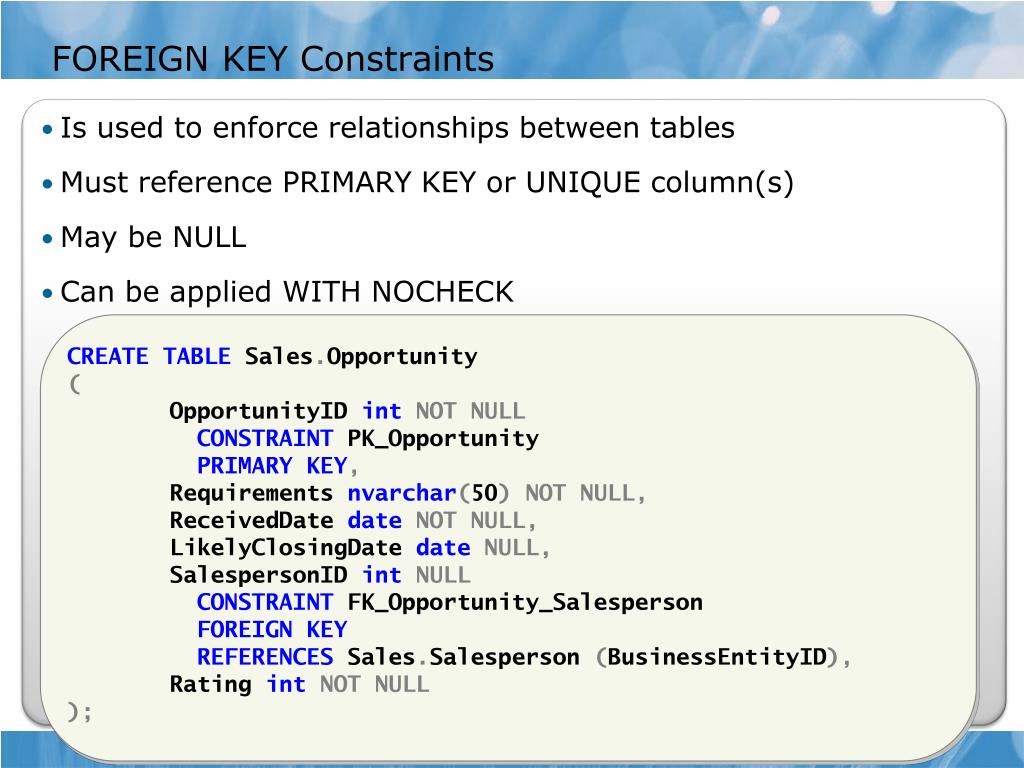
Task: Select the LikelyClosingDate column line
Action: (x=360, y=548)
